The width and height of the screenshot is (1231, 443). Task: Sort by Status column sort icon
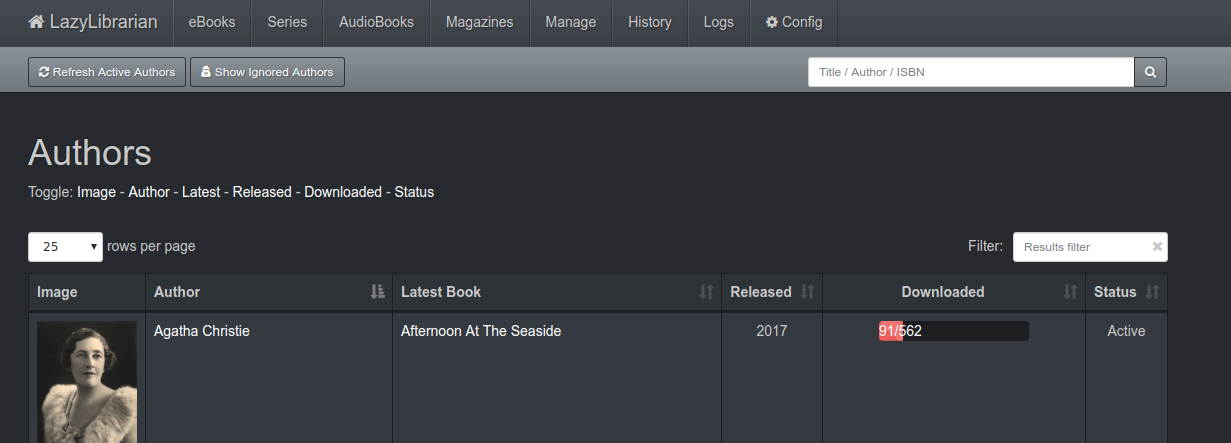point(1152,292)
